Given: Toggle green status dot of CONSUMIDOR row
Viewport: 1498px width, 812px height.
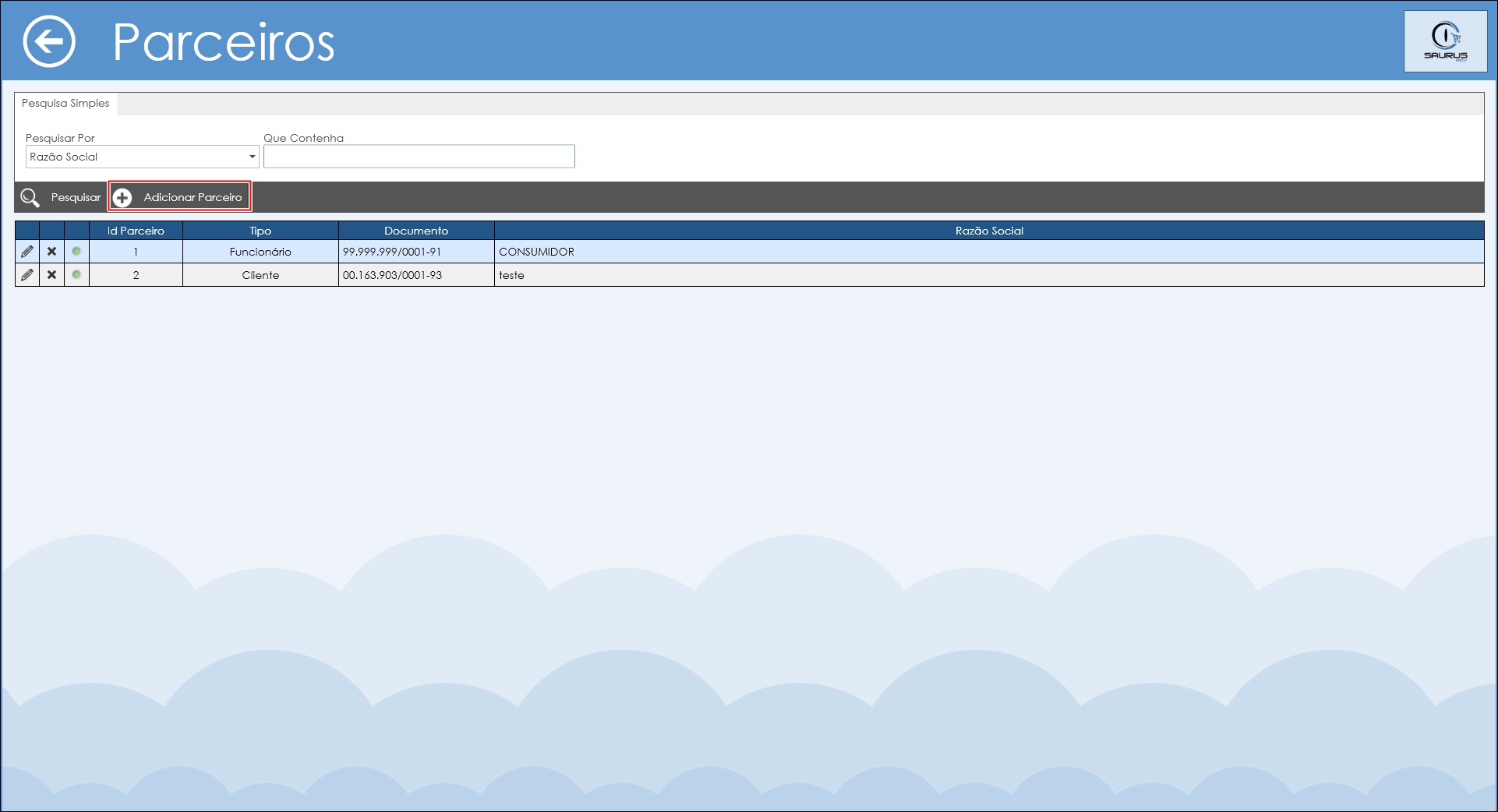Looking at the screenshot, I should tap(76, 252).
